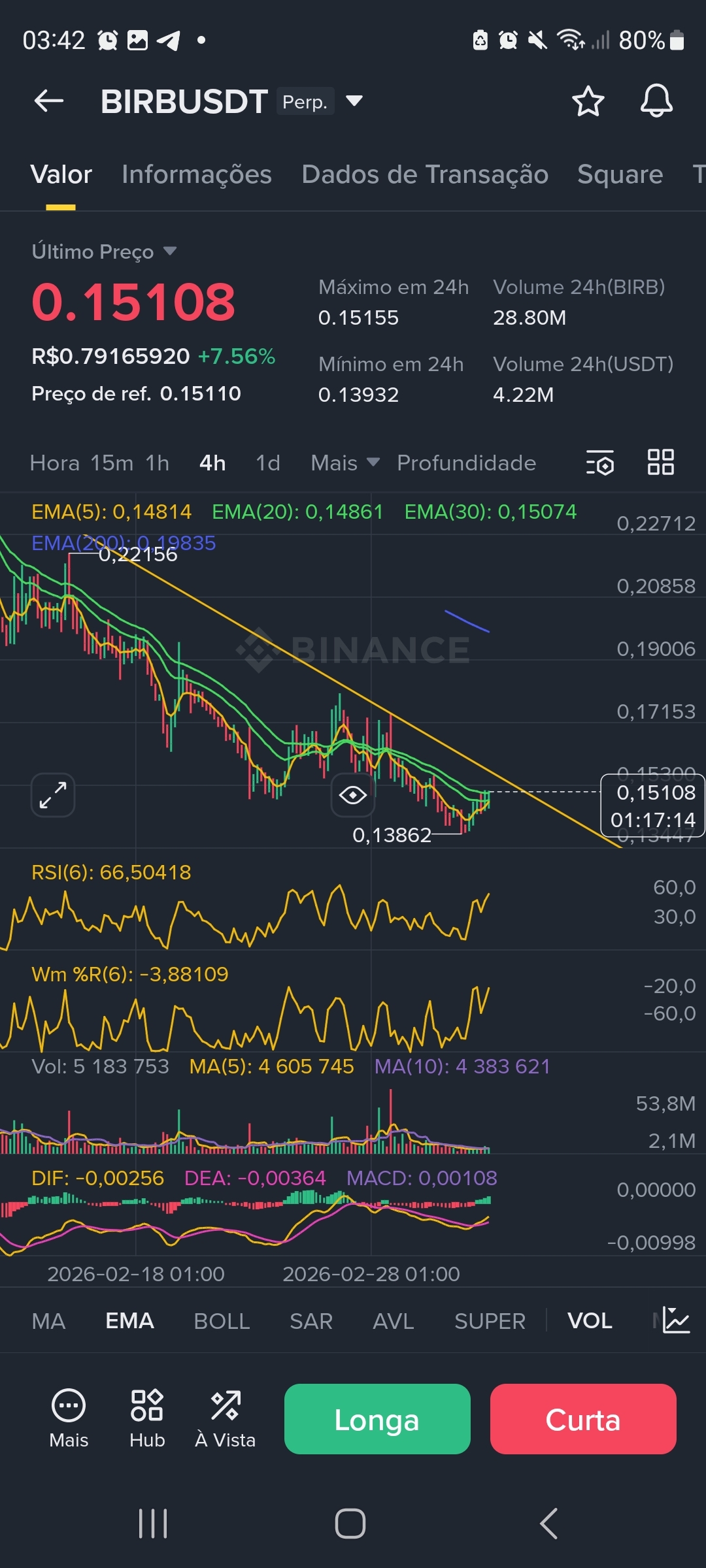Open indicator settings chart icon next to VOL
Viewport: 706px width, 1568px height.
coord(676,1320)
